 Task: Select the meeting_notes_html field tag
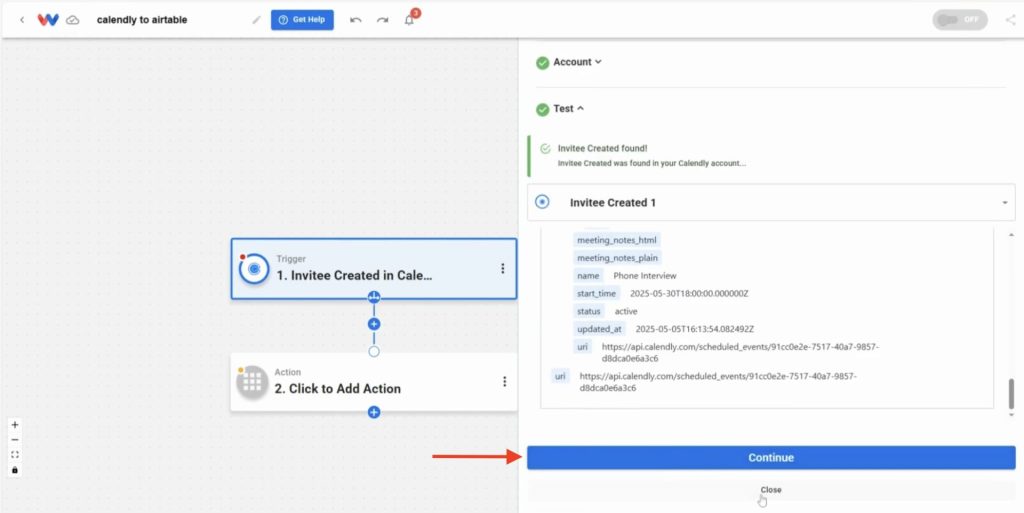617,240
